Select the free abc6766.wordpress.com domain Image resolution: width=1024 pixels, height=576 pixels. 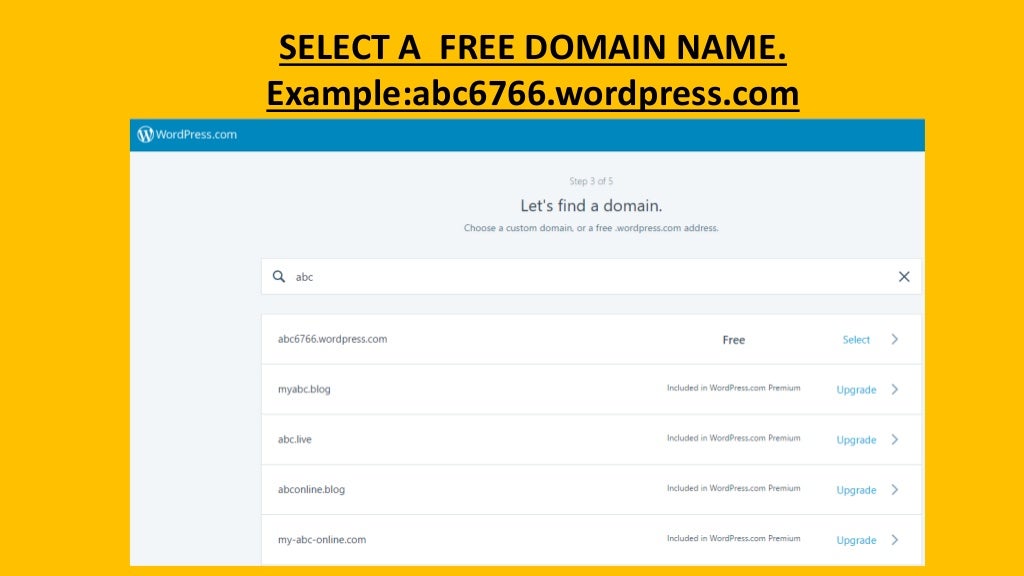[856, 340]
